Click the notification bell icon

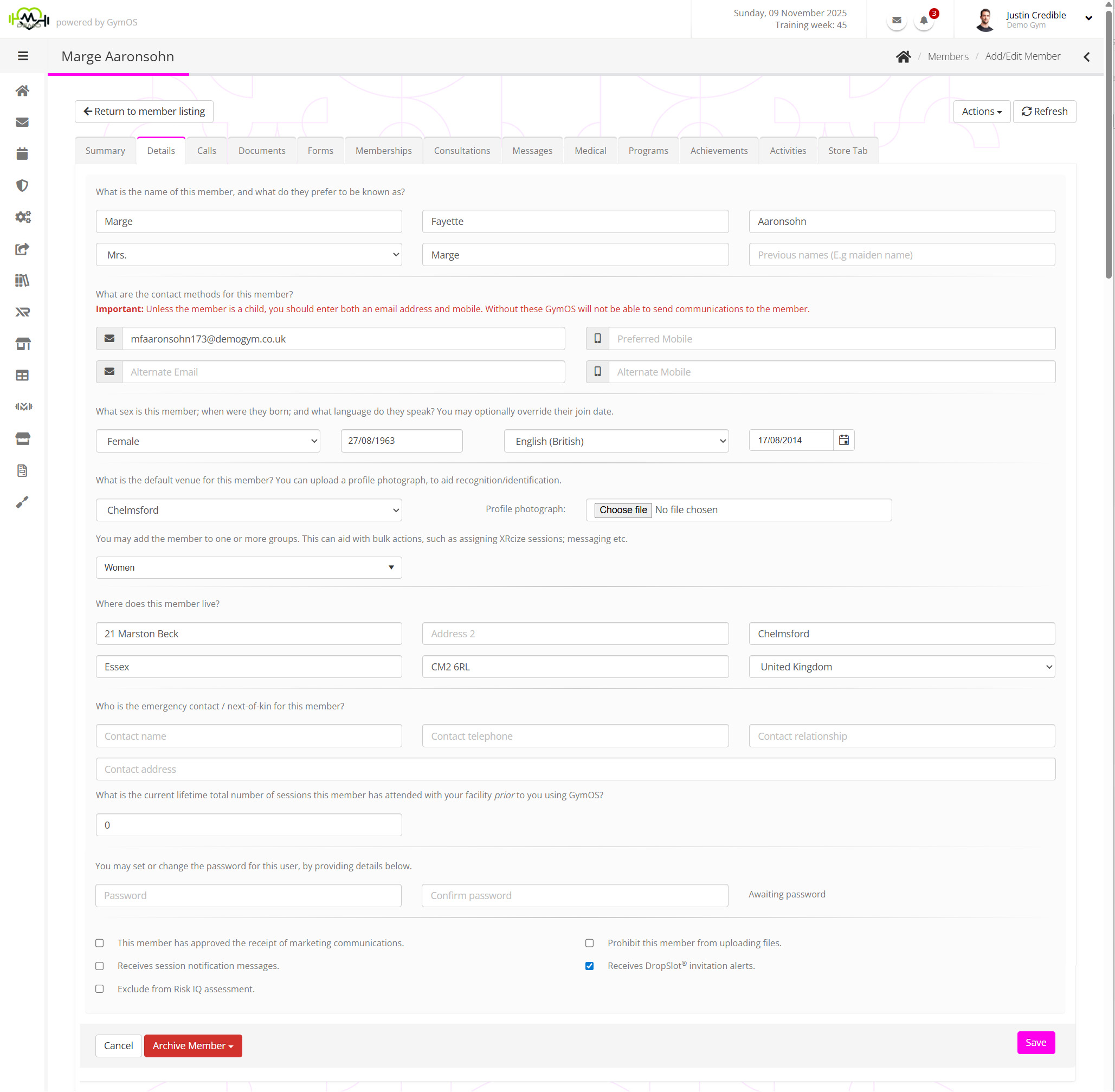tap(924, 21)
